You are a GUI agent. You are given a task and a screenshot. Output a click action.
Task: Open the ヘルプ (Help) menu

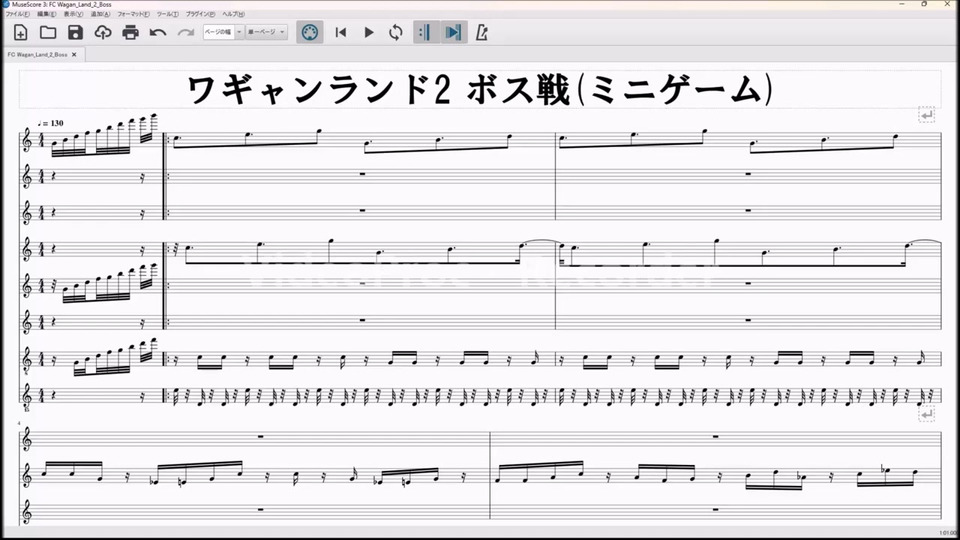coord(233,13)
